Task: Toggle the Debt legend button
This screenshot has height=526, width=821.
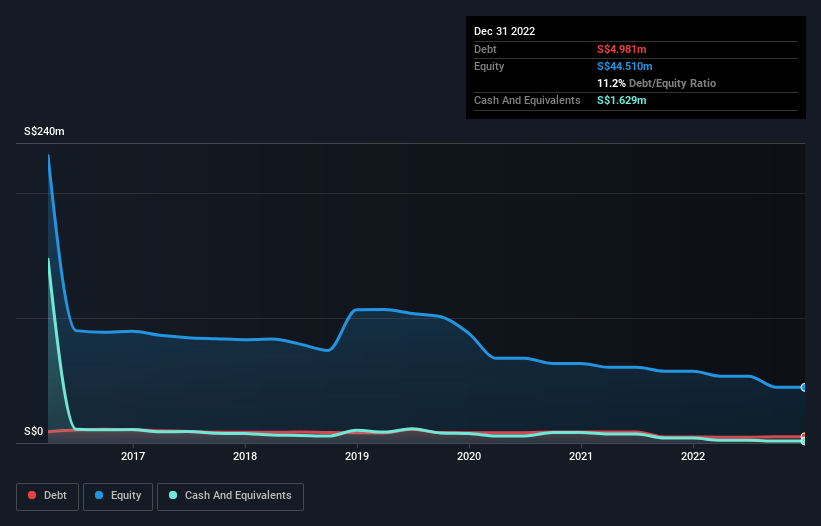Action: (x=48, y=496)
